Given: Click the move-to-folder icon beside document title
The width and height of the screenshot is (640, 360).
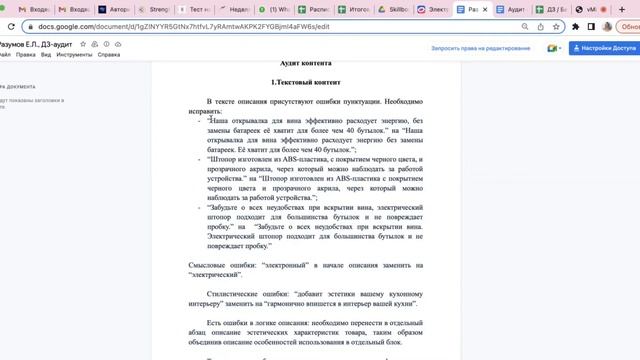Looking at the screenshot, I should pos(95,44).
